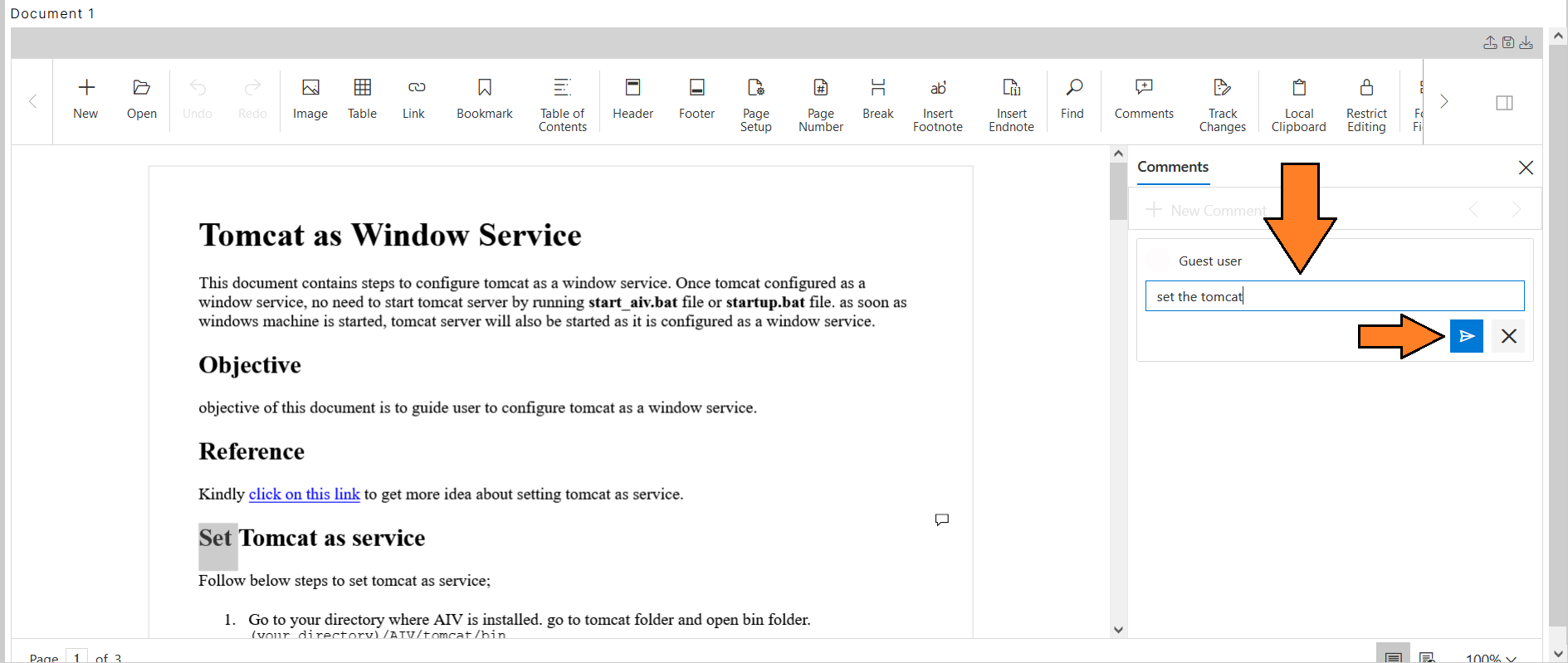Click the page number box in status bar
Screen dimensions: 1568x663
tap(76, 656)
